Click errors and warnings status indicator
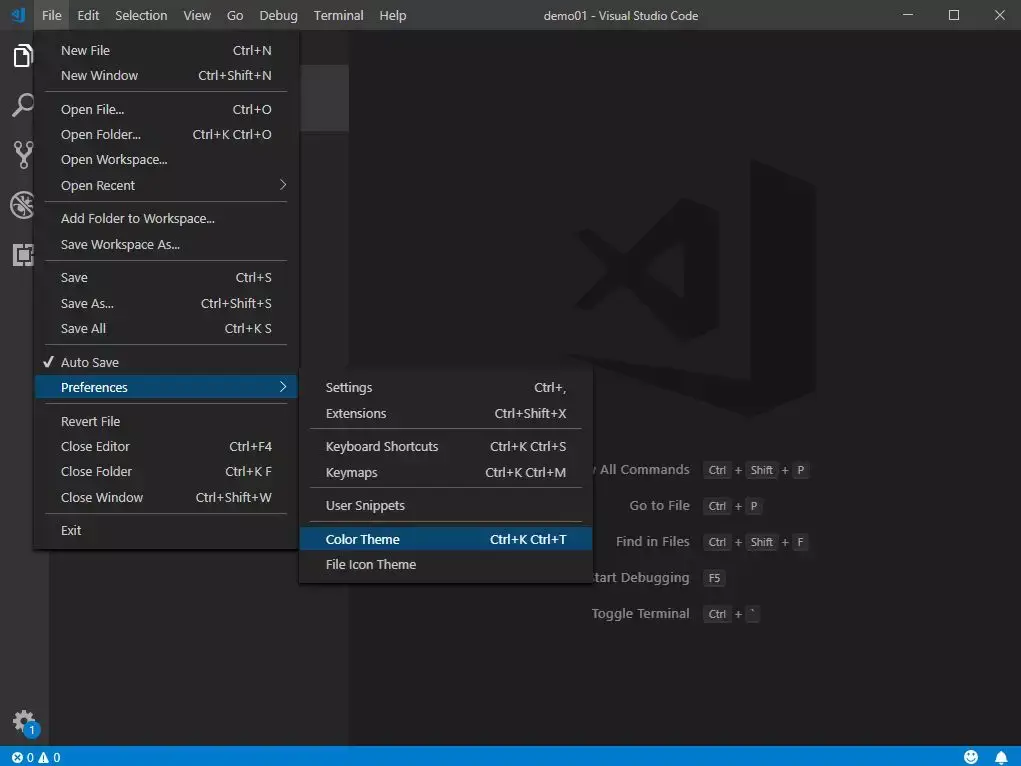Screen dimensions: 1021x766 36,757
